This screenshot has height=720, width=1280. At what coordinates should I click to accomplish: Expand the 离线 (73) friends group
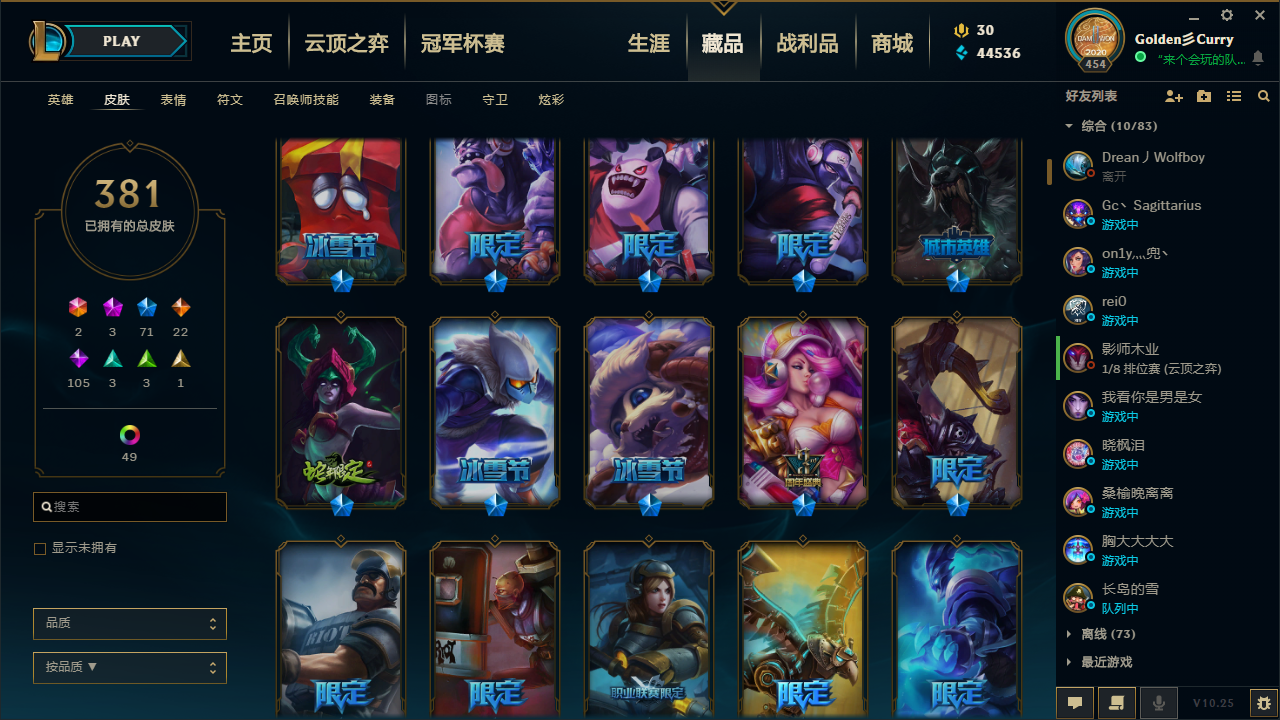1108,634
